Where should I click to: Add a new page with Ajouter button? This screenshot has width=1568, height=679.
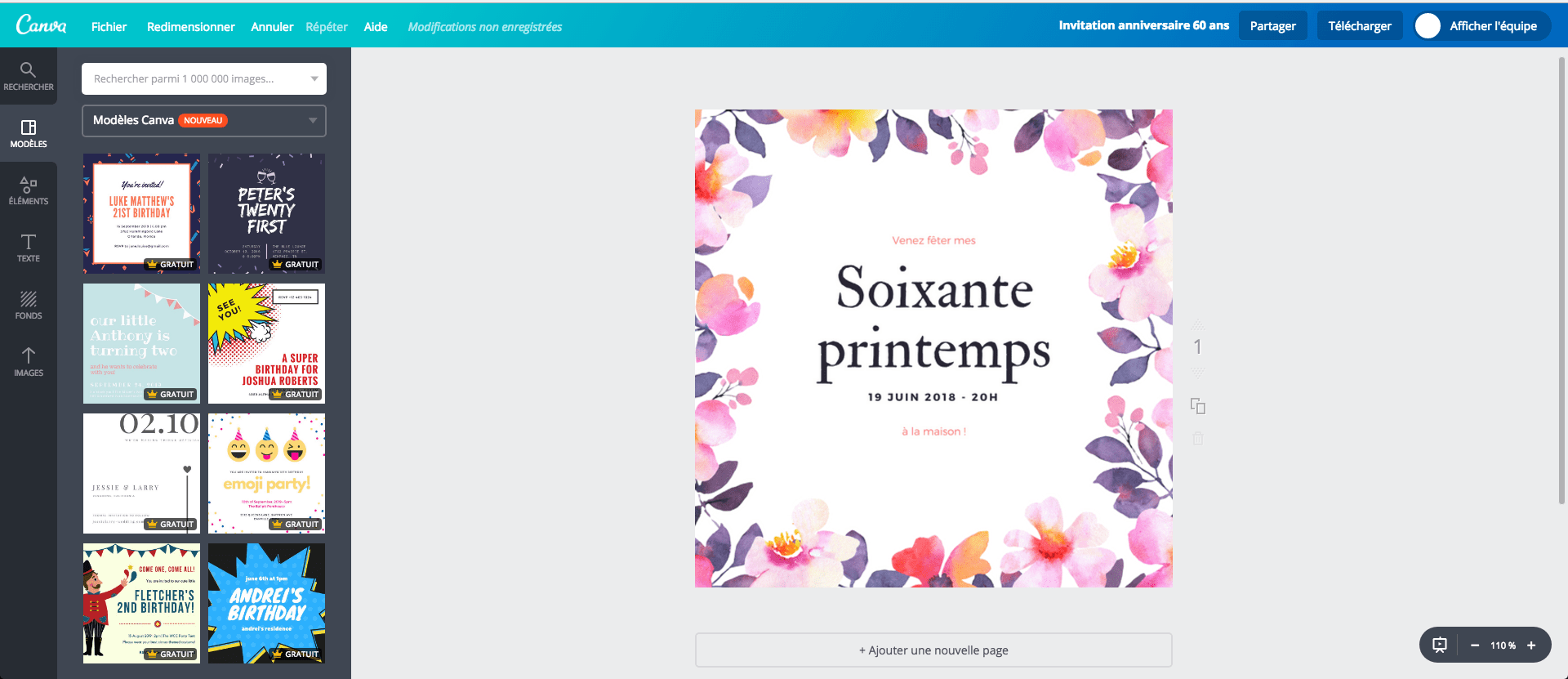point(933,650)
